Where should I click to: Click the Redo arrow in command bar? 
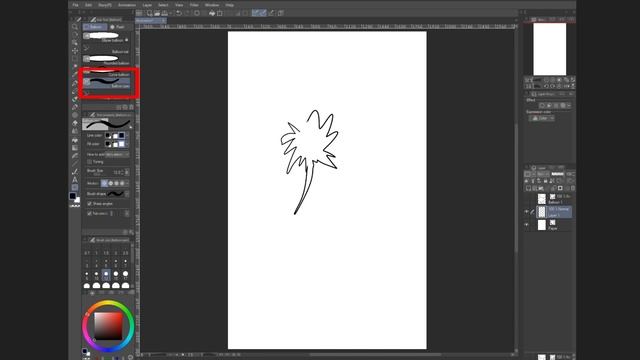click(187, 13)
